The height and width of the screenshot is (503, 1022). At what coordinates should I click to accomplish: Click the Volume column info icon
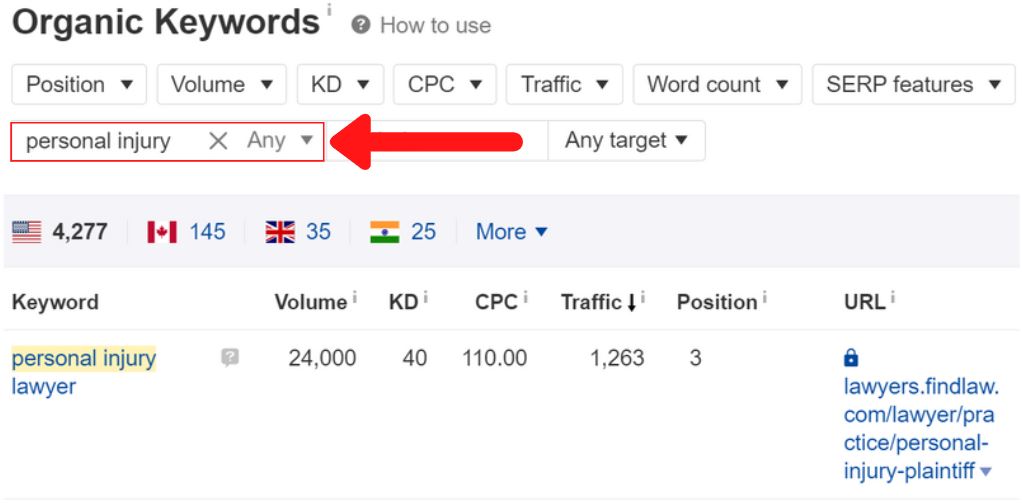pyautogui.click(x=355, y=297)
